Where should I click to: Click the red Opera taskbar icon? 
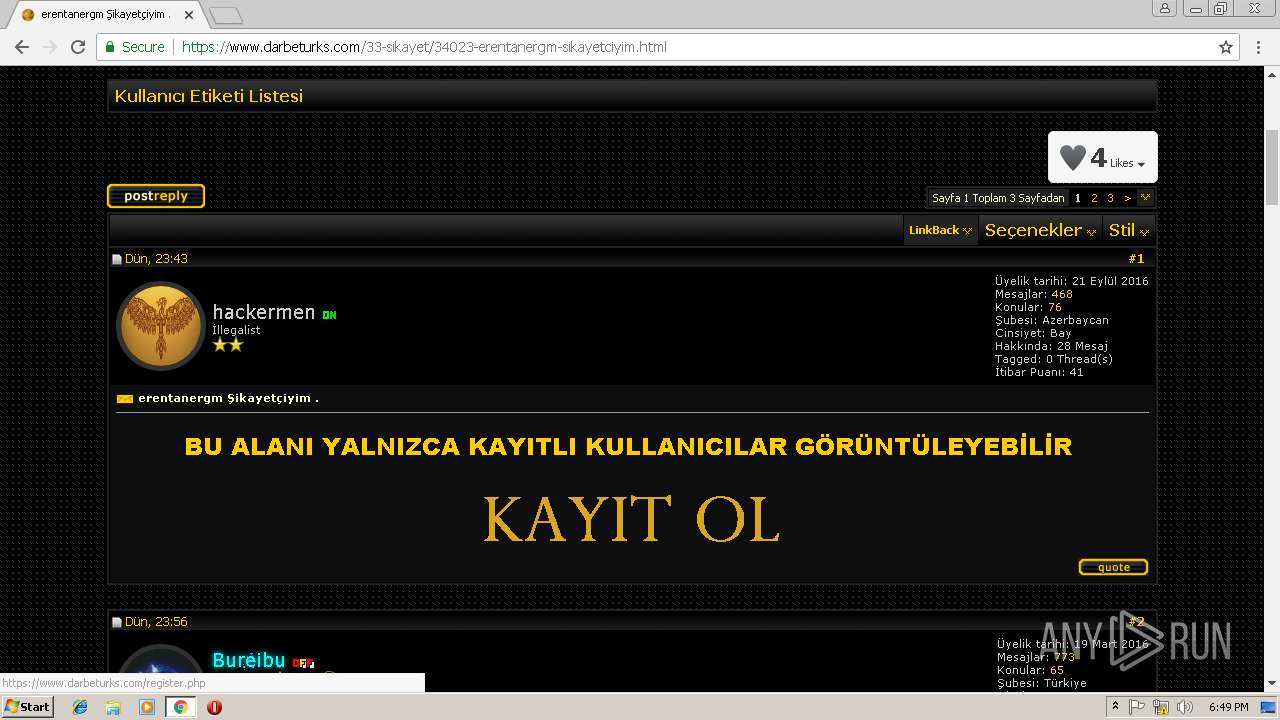point(214,707)
